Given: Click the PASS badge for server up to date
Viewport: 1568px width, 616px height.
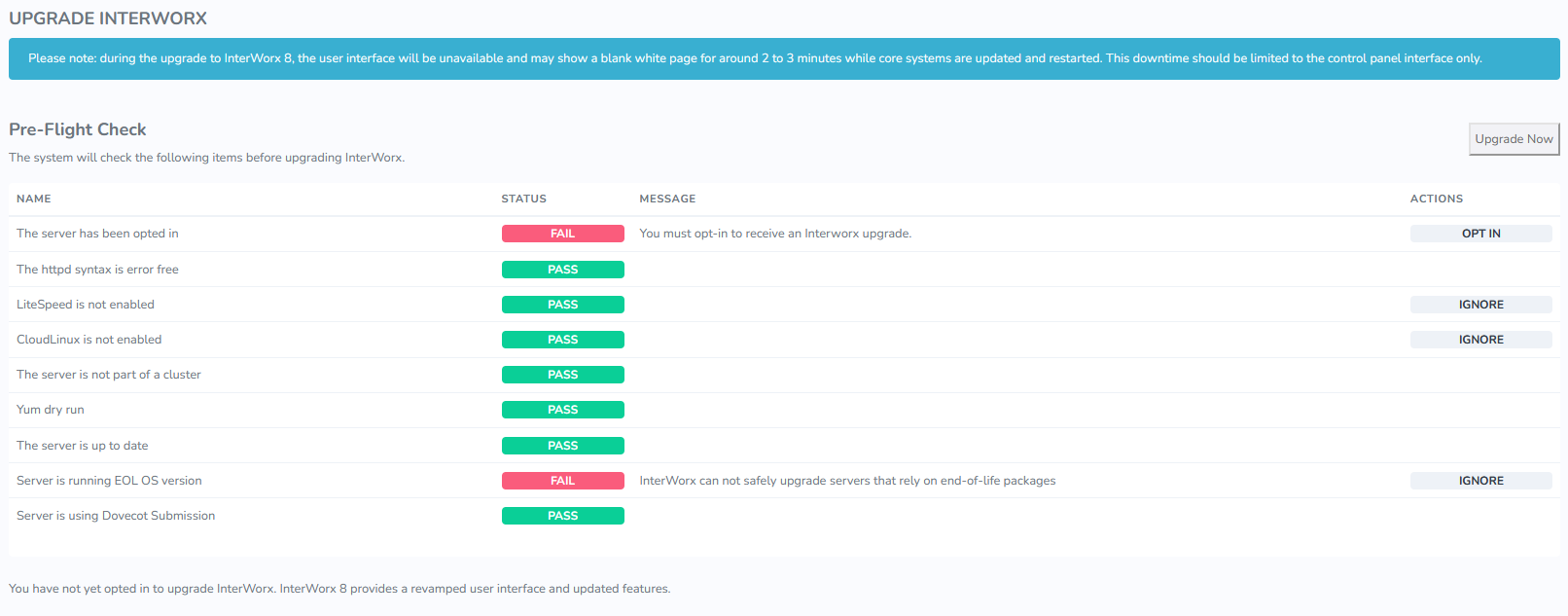Looking at the screenshot, I should [x=562, y=446].
